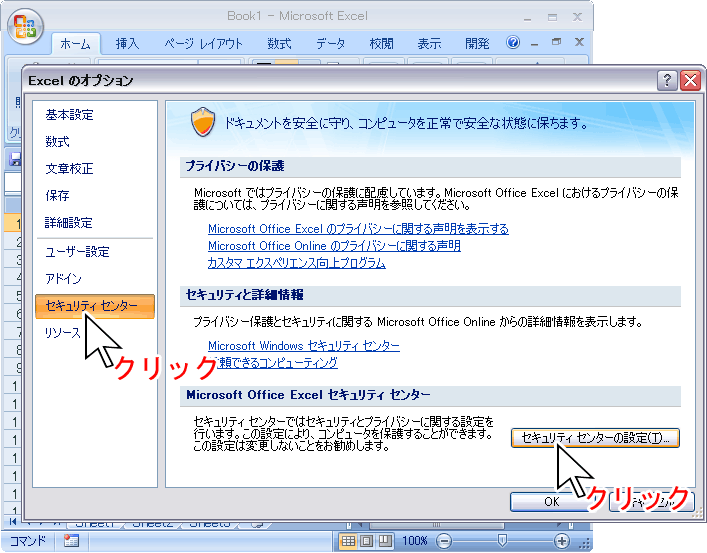Switch to Normal view icon in status bar

tap(348, 540)
